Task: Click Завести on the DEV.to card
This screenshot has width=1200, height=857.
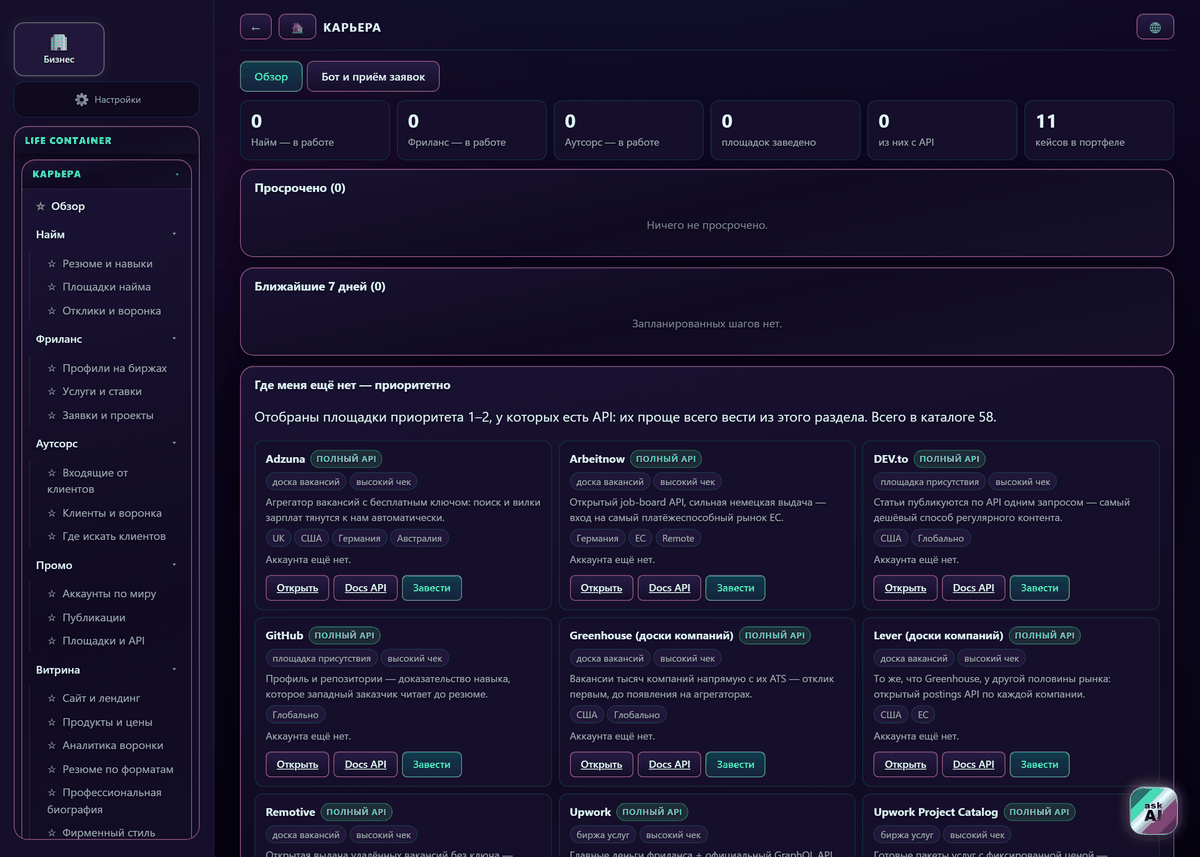Action: coord(1039,588)
